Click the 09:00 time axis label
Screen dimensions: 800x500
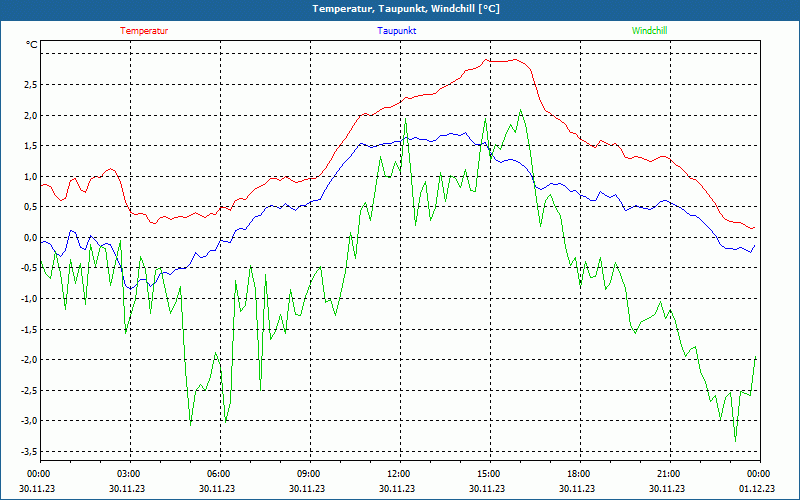click(x=308, y=474)
